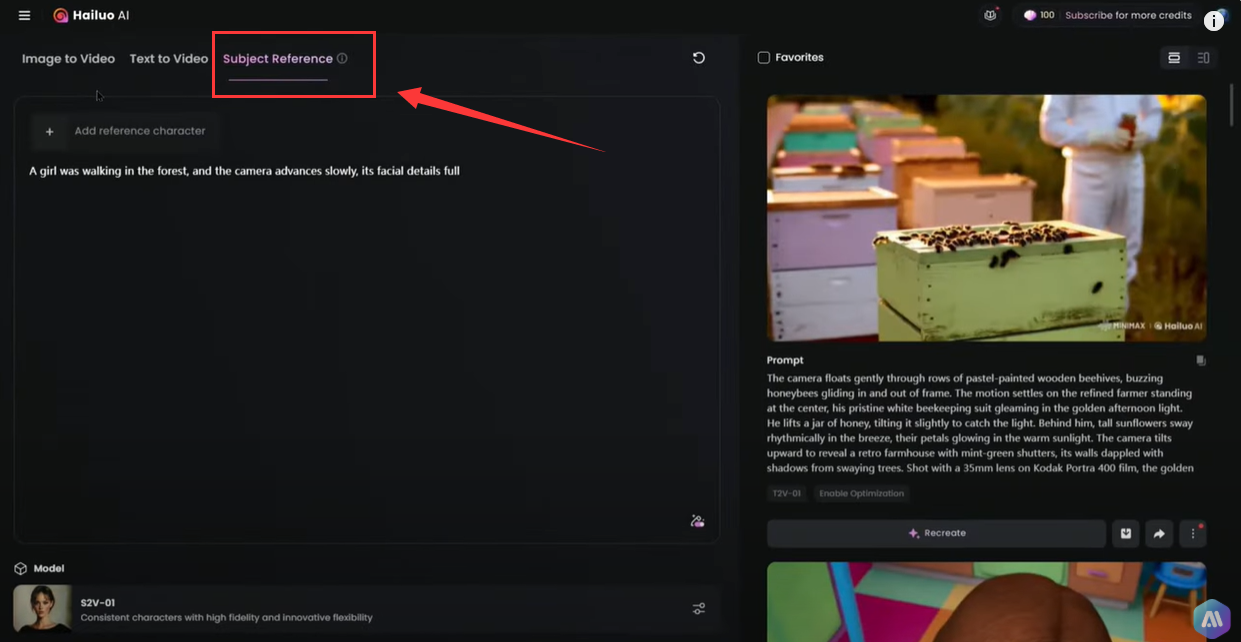
Task: Toggle the Favorites checkbox
Action: (764, 58)
